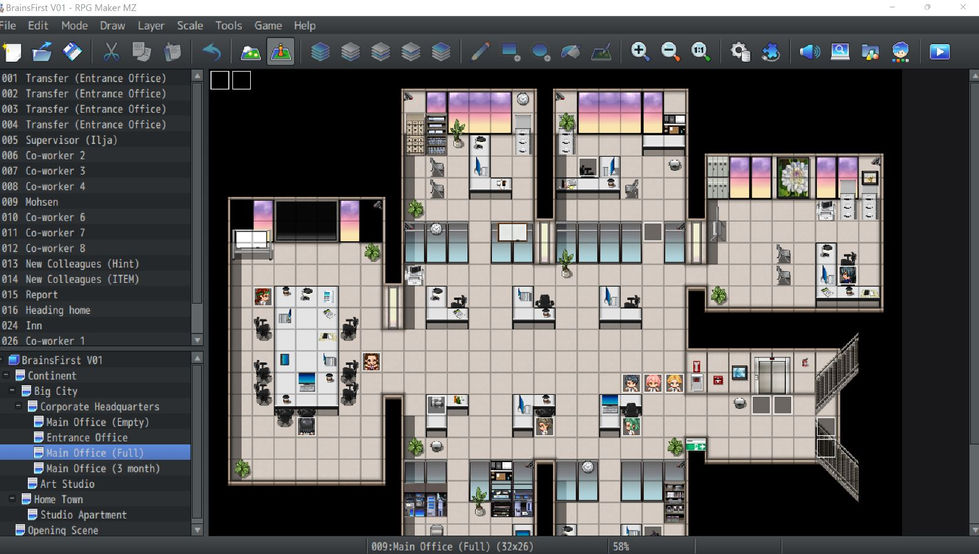The width and height of the screenshot is (979, 554).
Task: Undo the last action
Action: [x=212, y=52]
